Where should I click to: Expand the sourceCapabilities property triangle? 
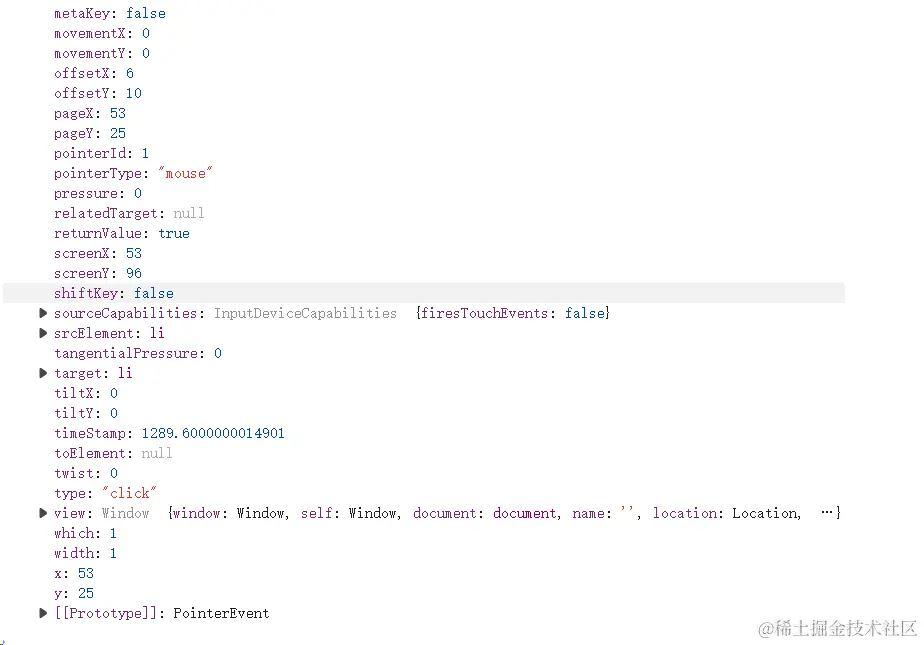(43, 313)
